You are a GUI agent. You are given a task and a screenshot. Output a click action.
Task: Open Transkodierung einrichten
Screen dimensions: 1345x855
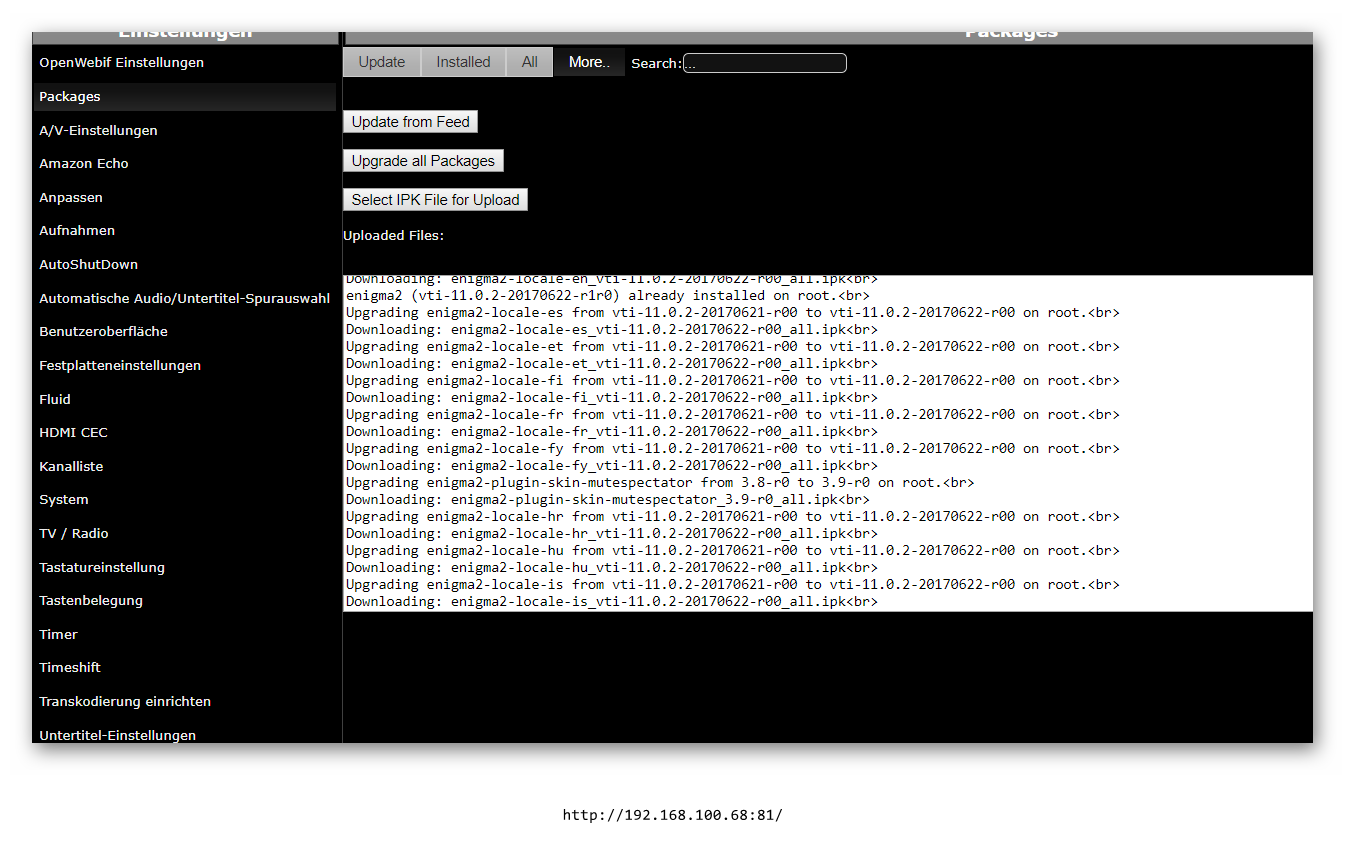pos(124,701)
